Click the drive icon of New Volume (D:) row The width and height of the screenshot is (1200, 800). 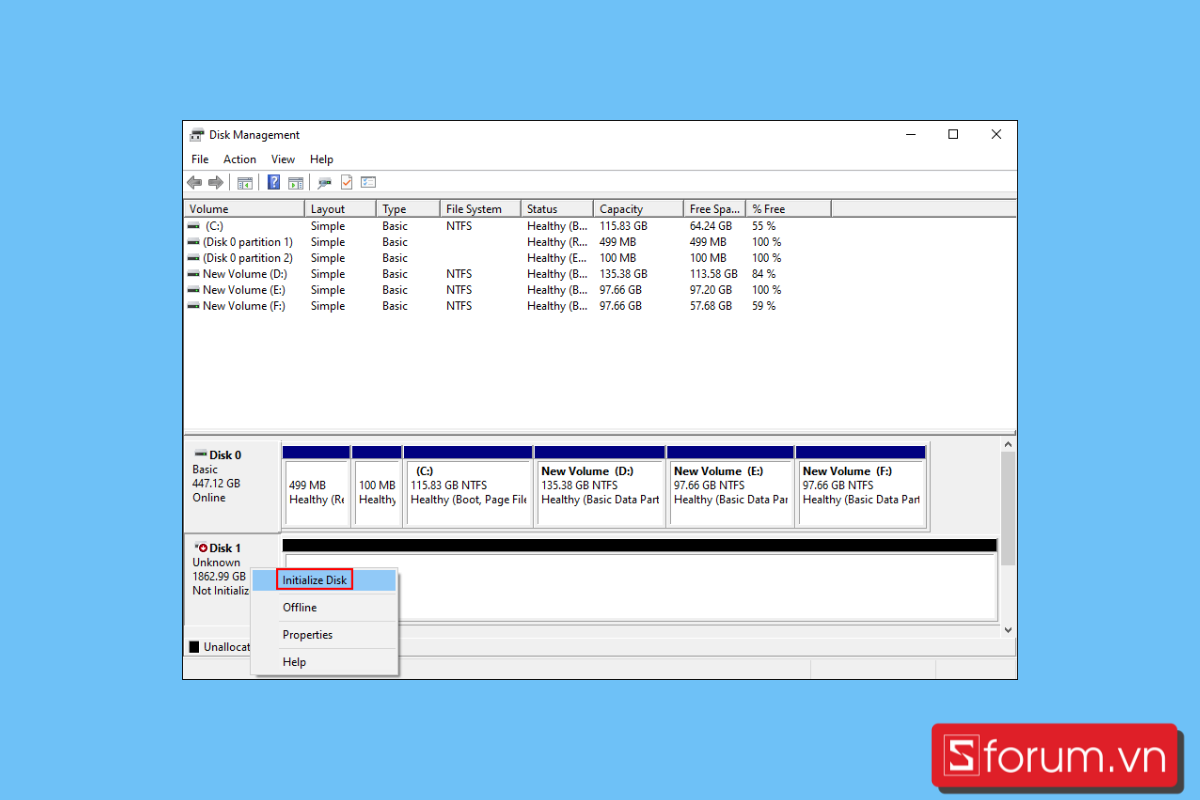(x=193, y=274)
